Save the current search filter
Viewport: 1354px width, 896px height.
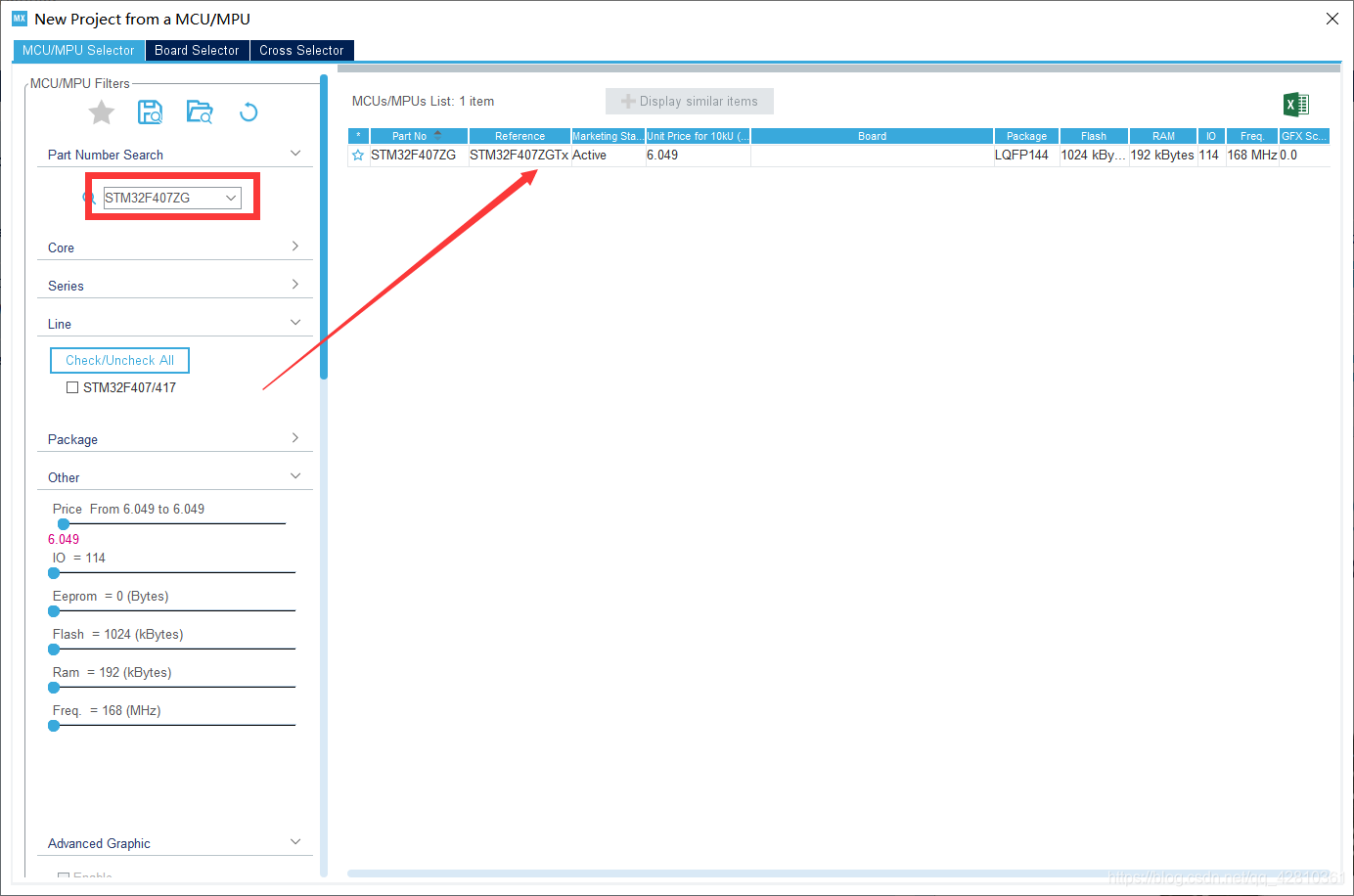151,112
